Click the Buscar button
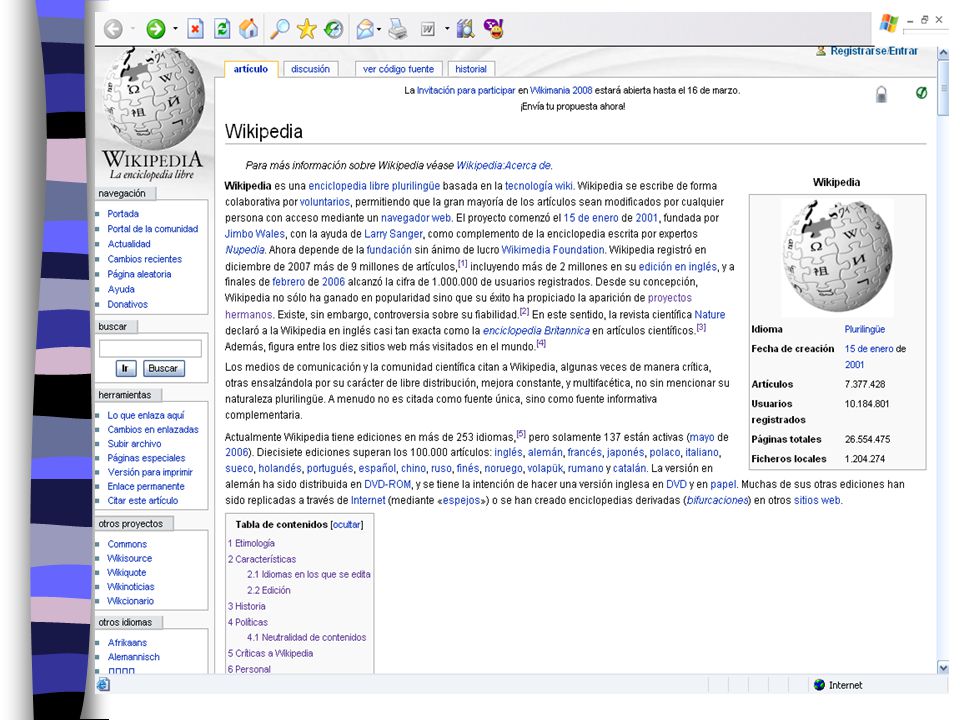The image size is (960, 720). (x=163, y=368)
